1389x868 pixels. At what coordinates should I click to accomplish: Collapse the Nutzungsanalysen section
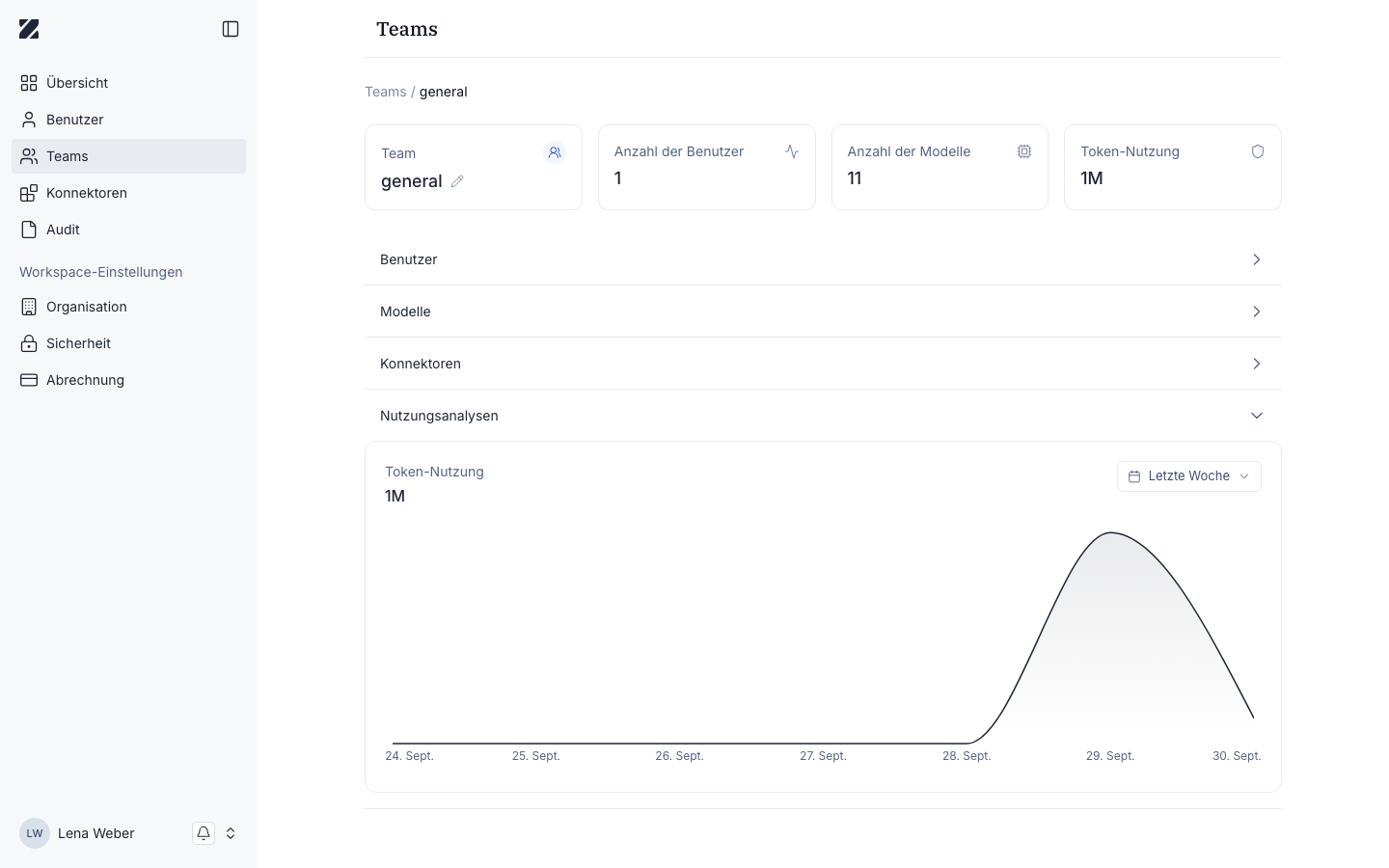(823, 416)
